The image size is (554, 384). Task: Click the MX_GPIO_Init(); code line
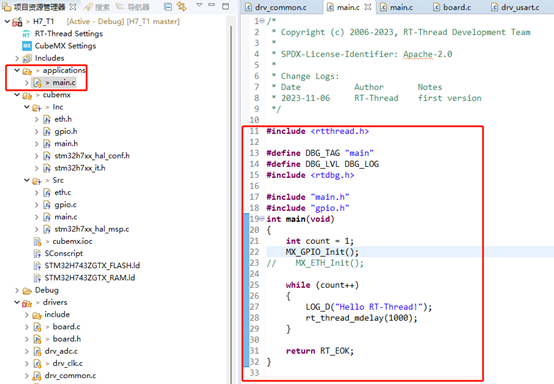click(x=322, y=252)
